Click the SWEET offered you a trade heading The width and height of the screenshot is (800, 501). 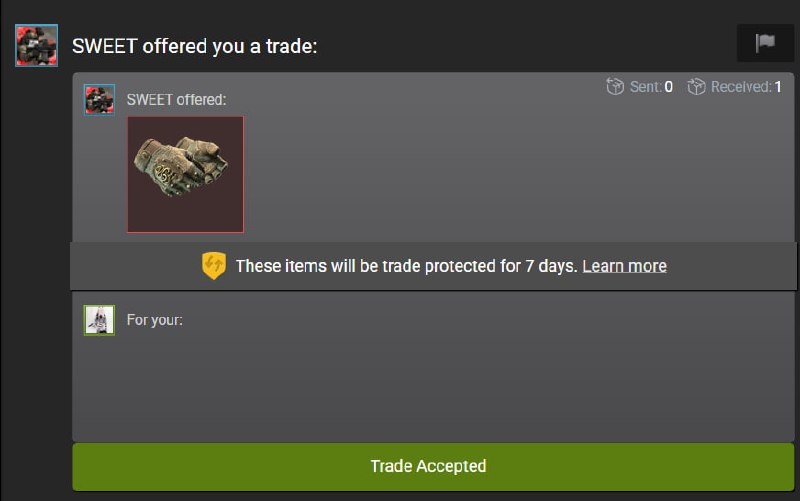pyautogui.click(x=194, y=46)
